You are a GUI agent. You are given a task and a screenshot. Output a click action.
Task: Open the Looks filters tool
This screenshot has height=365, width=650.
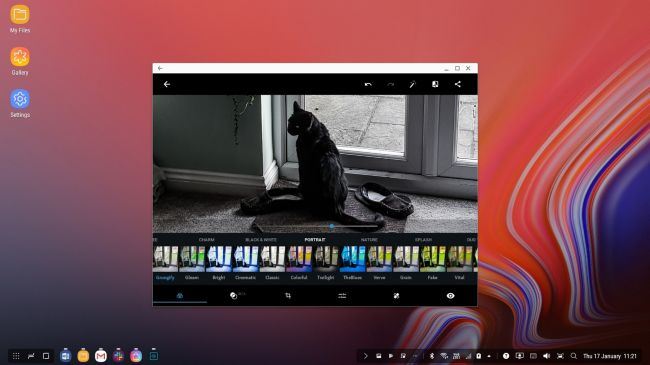[x=179, y=296]
